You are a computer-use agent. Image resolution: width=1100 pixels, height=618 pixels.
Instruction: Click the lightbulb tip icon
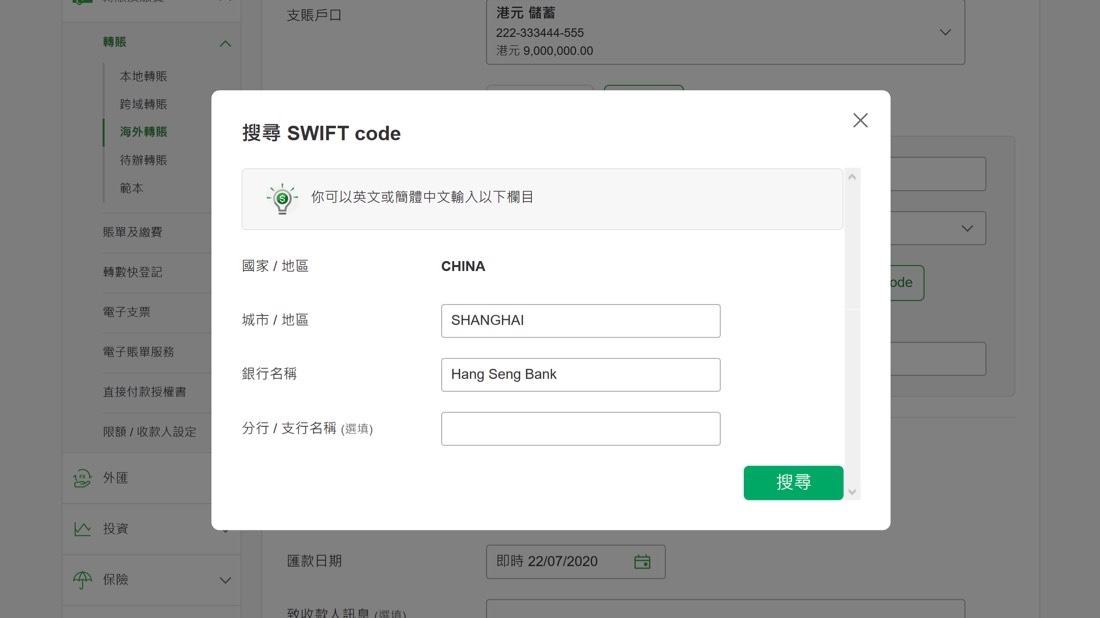(x=282, y=198)
